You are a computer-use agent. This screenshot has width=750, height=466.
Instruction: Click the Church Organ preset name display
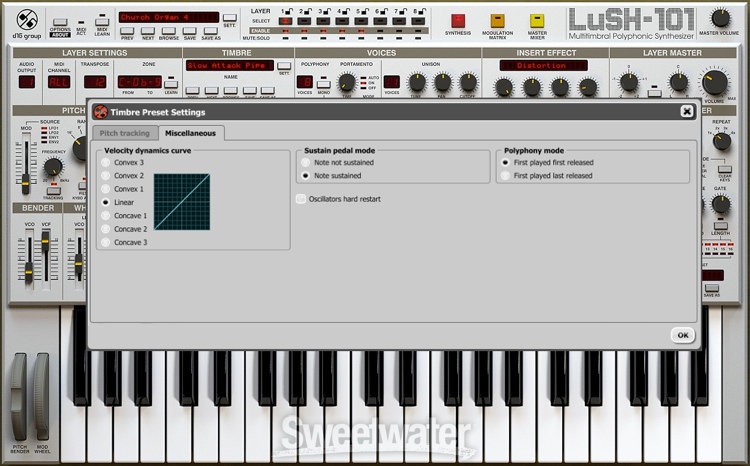pos(168,17)
